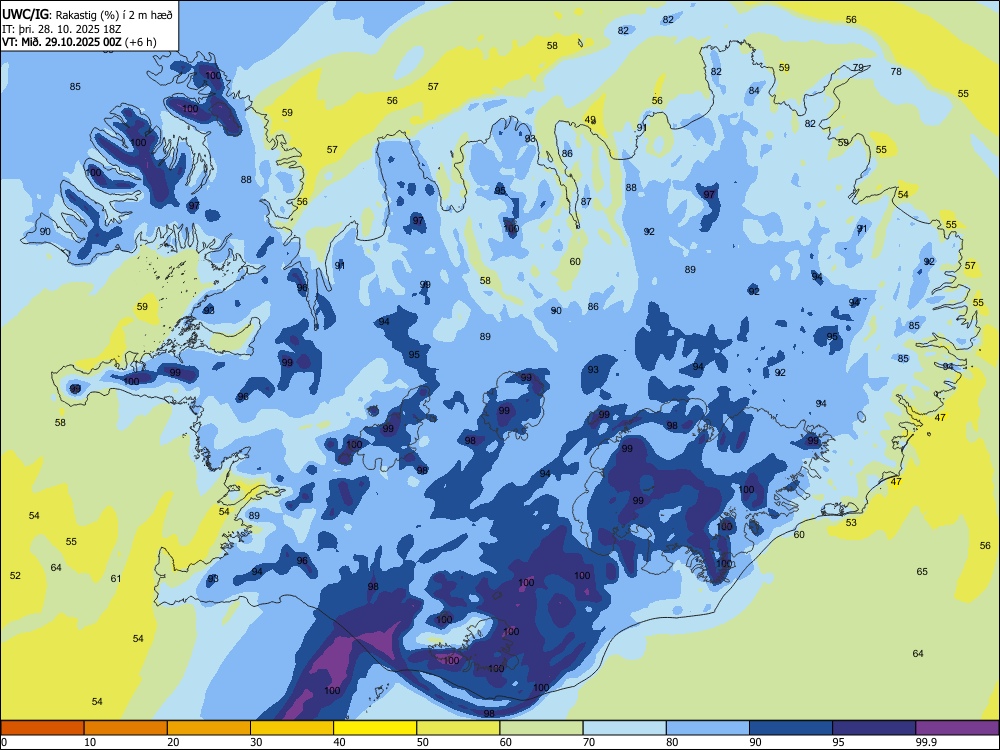Click the legend scale label '10'
This screenshot has width=1000, height=750.
click(90, 742)
